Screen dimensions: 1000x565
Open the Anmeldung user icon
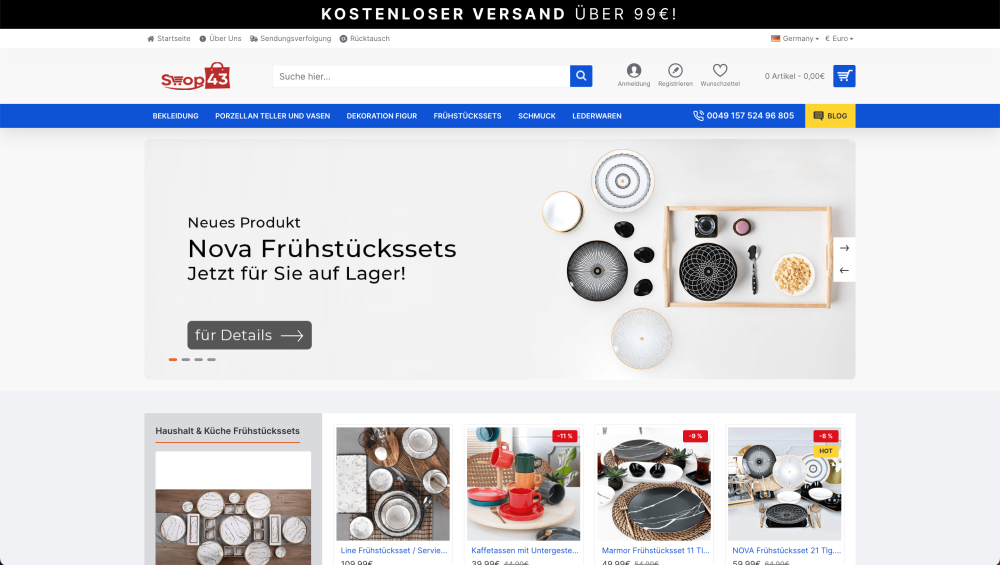tap(634, 70)
